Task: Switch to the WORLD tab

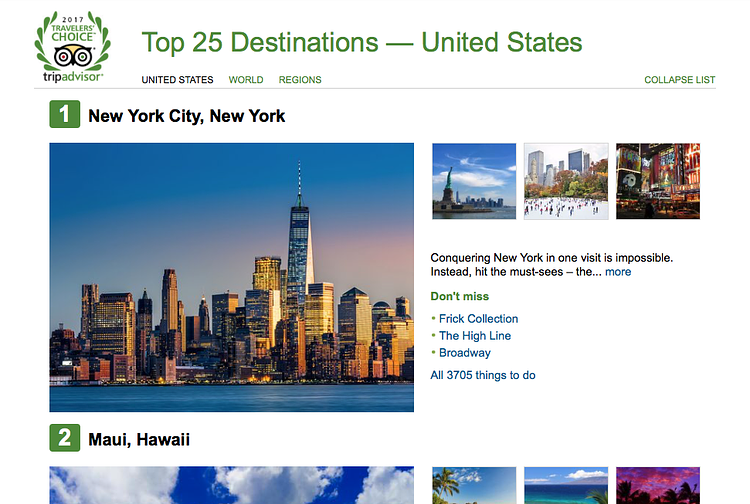Action: click(x=246, y=80)
